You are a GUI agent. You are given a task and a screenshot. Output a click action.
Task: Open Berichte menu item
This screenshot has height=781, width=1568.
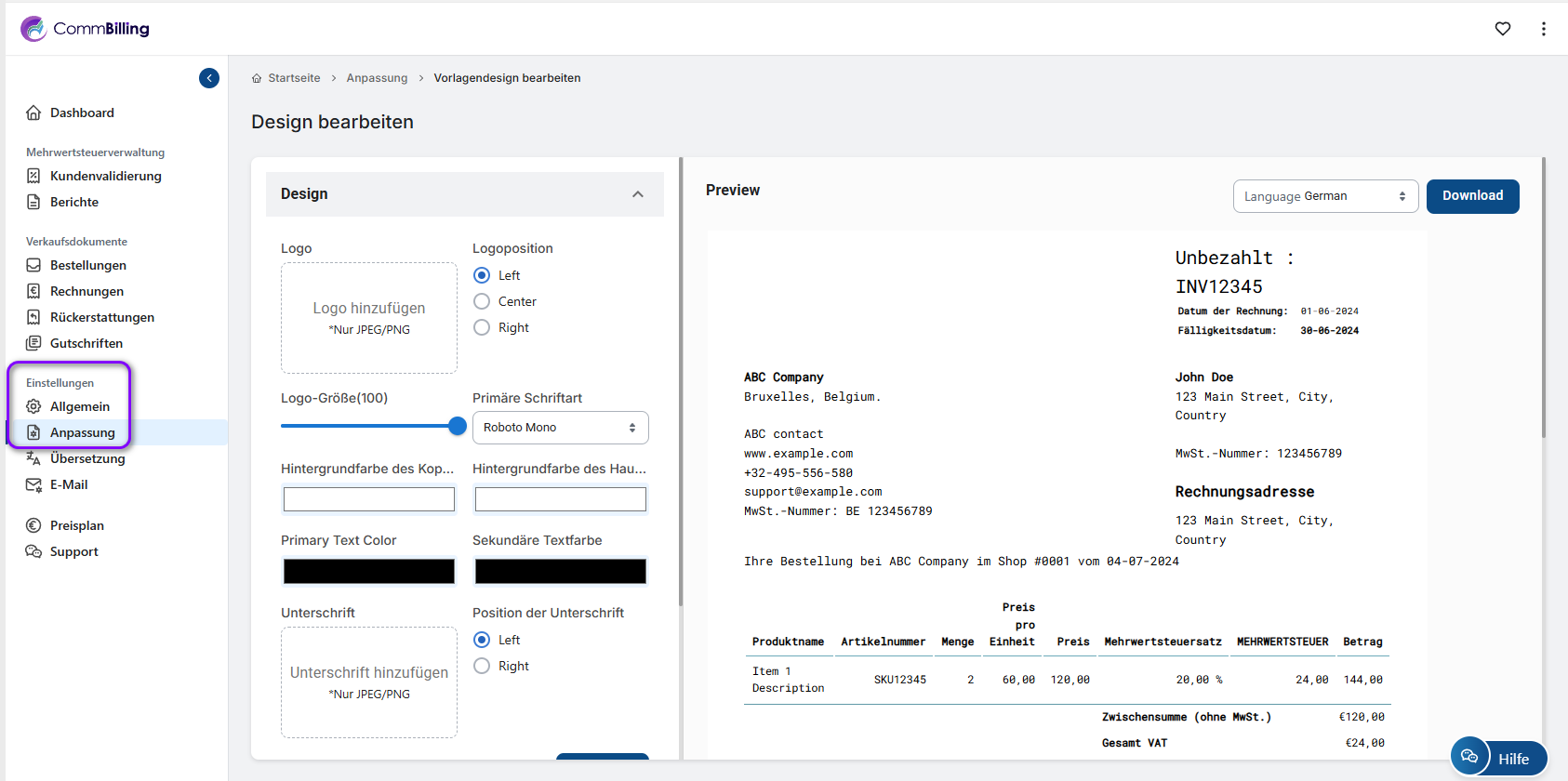[x=74, y=202]
